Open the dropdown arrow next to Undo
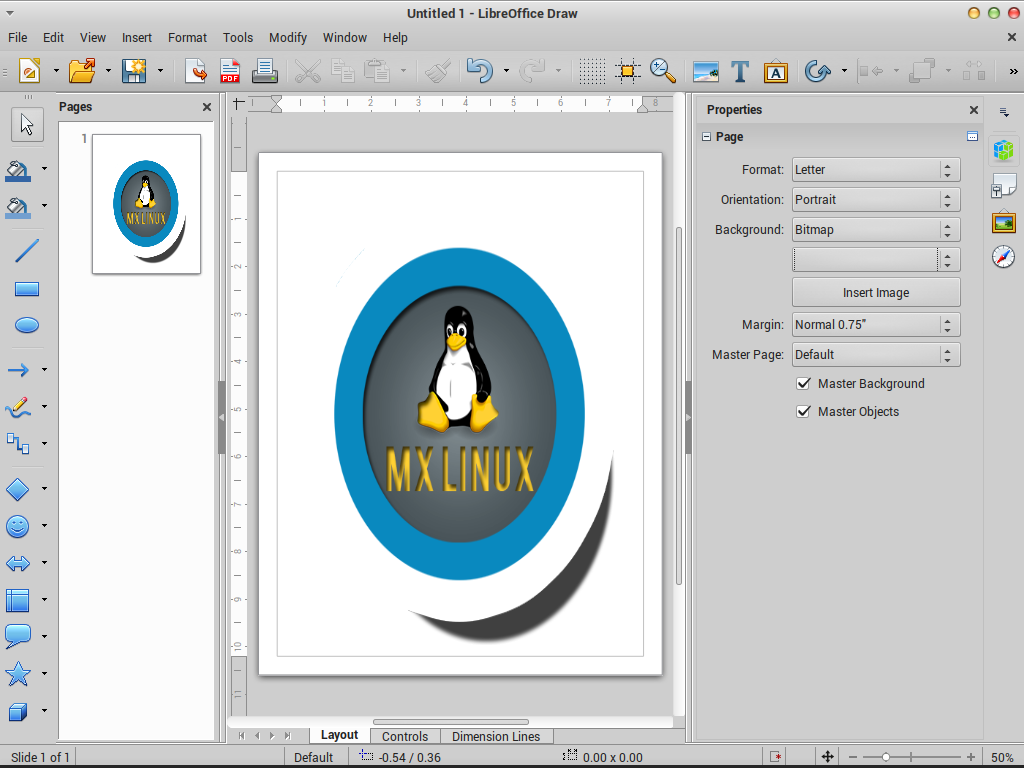1024x768 pixels. 506,71
